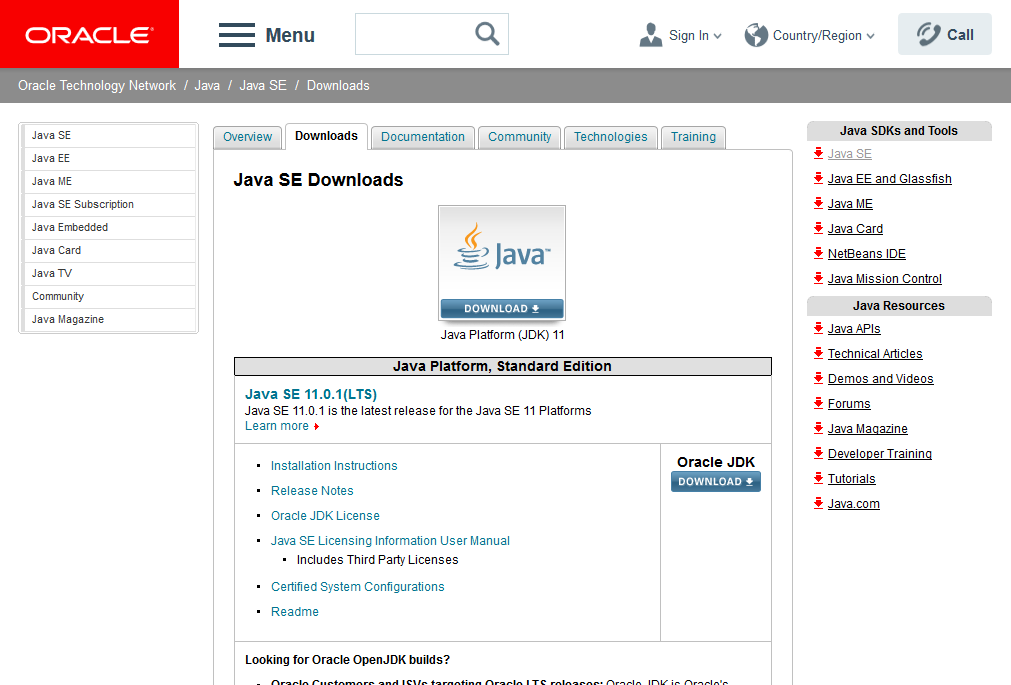Click the Oracle JDK DOWNLOAD button
The width and height of the screenshot is (1011, 685).
point(715,481)
